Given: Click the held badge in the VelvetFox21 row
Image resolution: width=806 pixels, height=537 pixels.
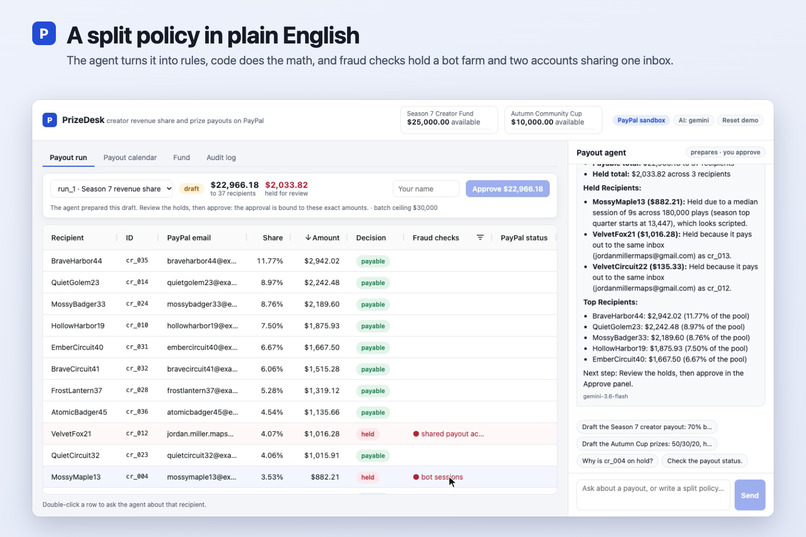Looking at the screenshot, I should point(368,434).
